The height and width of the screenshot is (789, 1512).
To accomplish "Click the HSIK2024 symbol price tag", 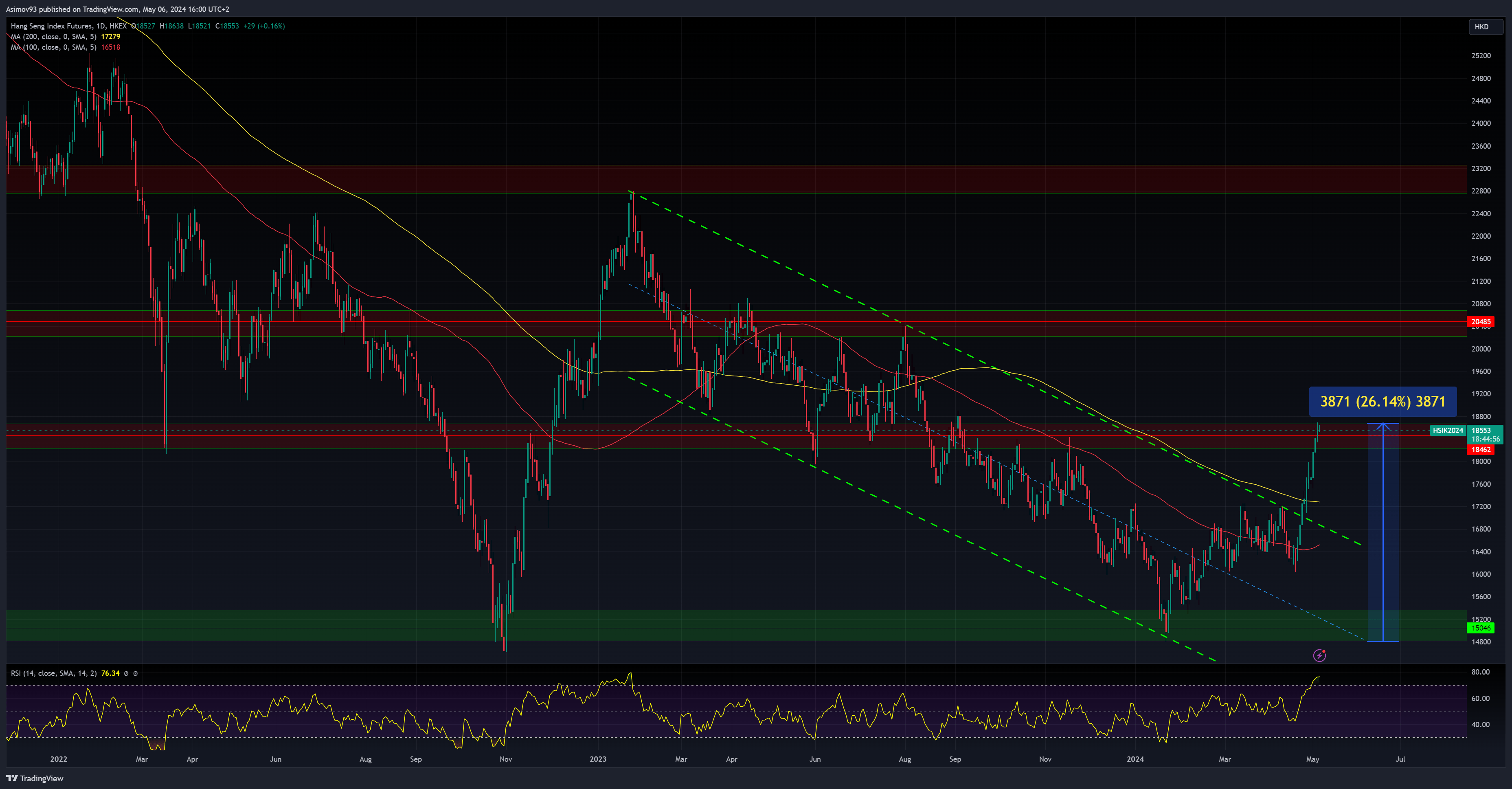I will (x=1448, y=430).
